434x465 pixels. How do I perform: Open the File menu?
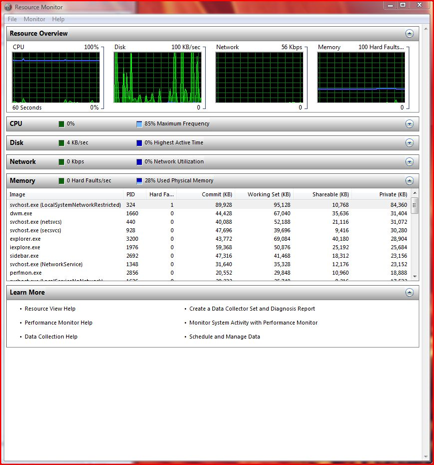(x=12, y=19)
